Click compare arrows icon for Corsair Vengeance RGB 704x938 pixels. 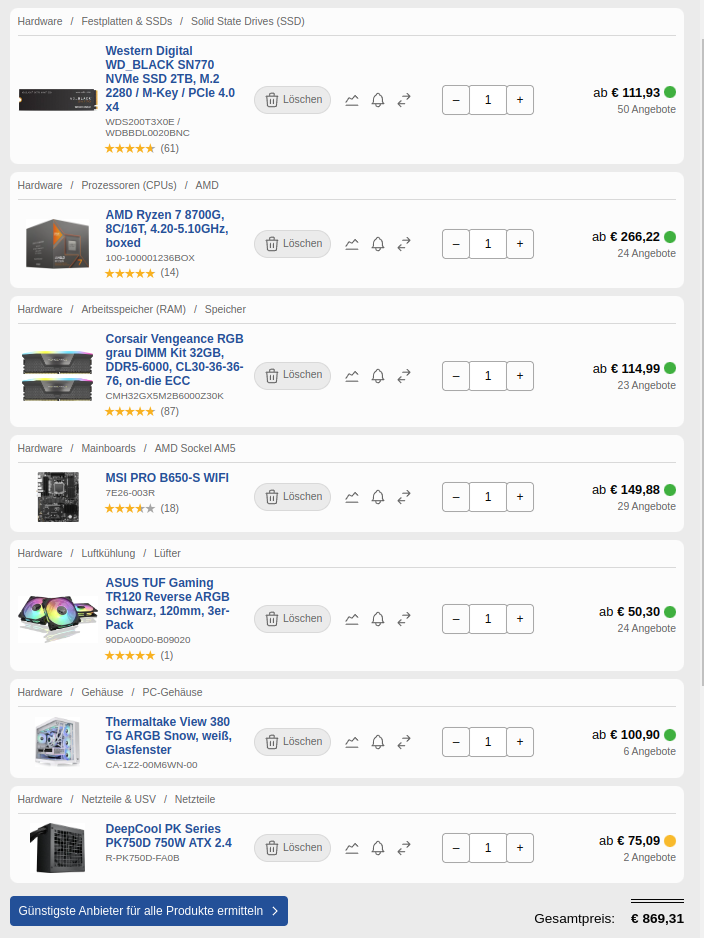404,376
